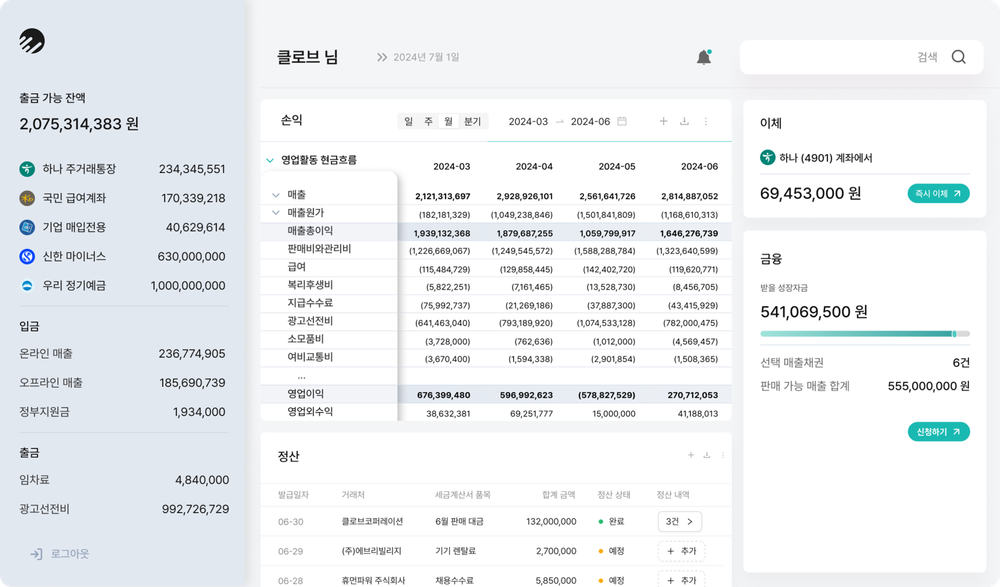
Task: Click 즉시 이체 button
Action: tap(938, 193)
